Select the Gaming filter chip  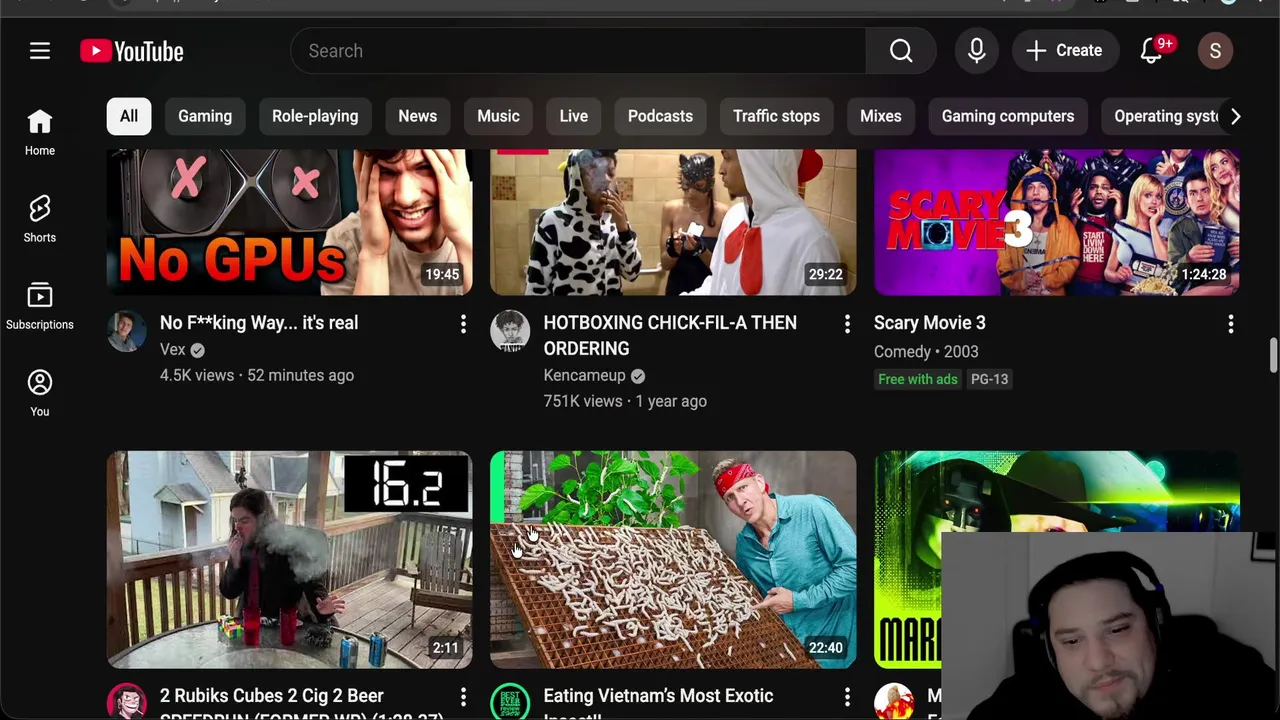pos(205,116)
